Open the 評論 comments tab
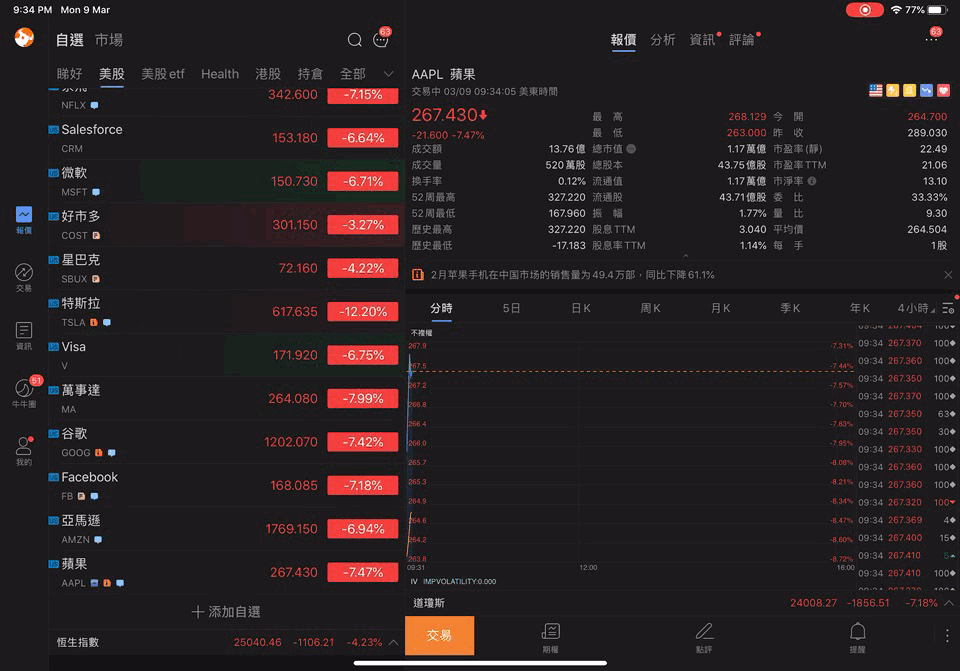This screenshot has height=671, width=960. coord(741,40)
